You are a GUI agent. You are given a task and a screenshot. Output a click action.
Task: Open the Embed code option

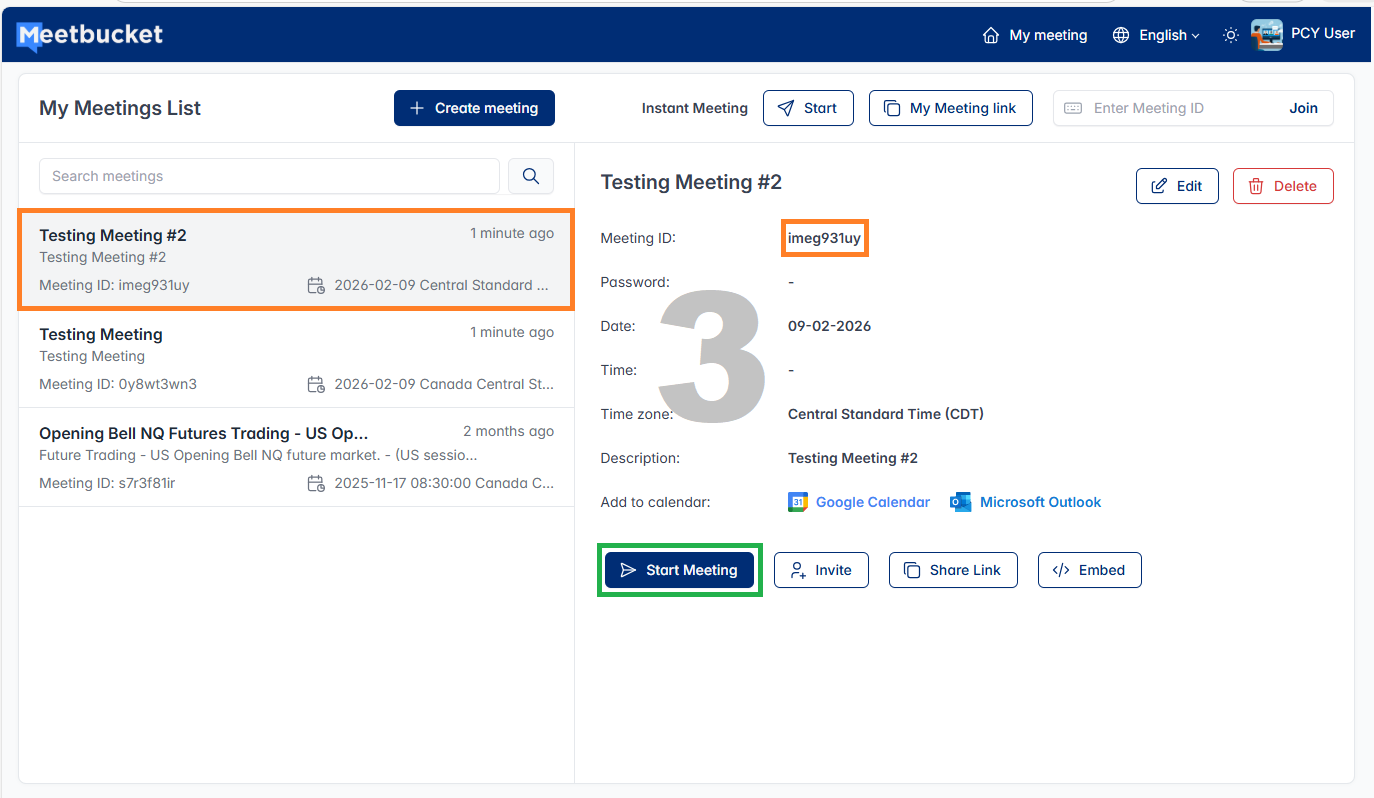coord(1089,570)
